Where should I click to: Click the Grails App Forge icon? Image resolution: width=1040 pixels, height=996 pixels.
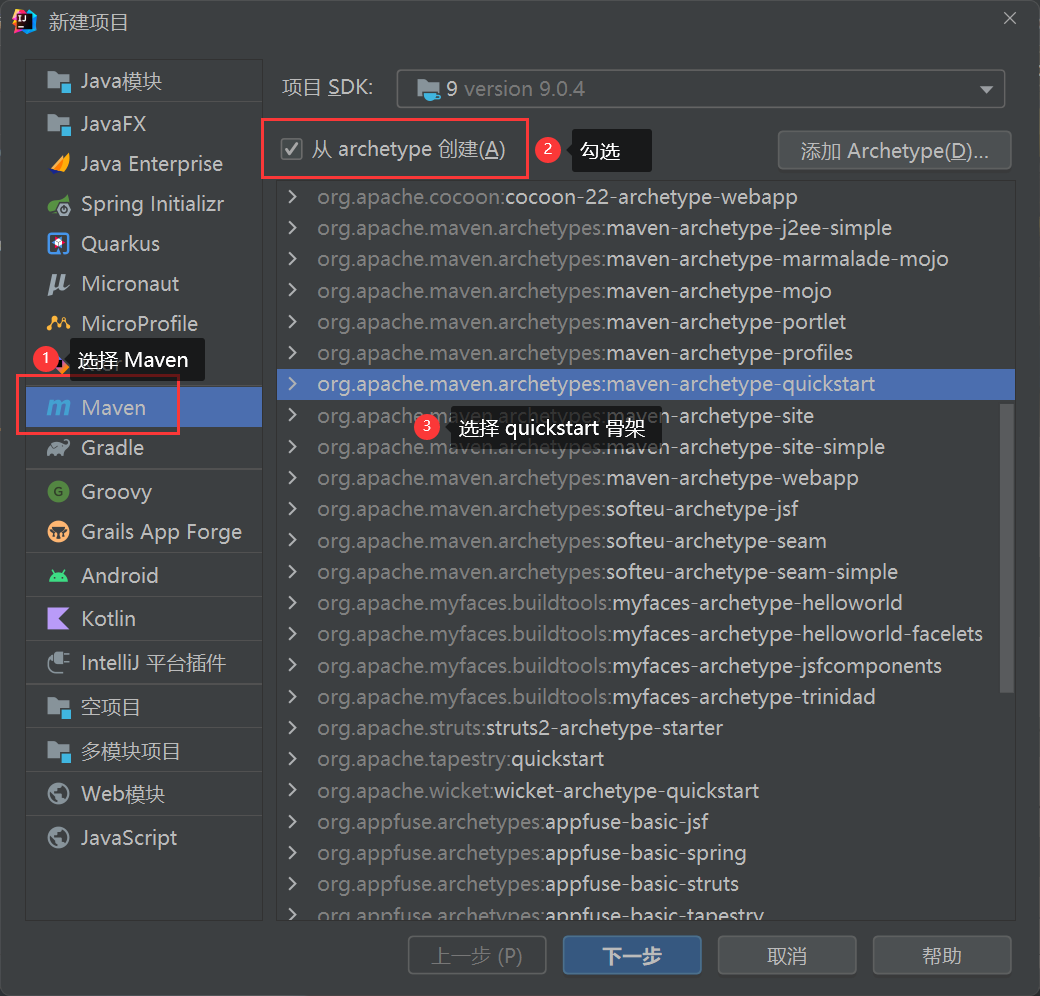[x=58, y=532]
